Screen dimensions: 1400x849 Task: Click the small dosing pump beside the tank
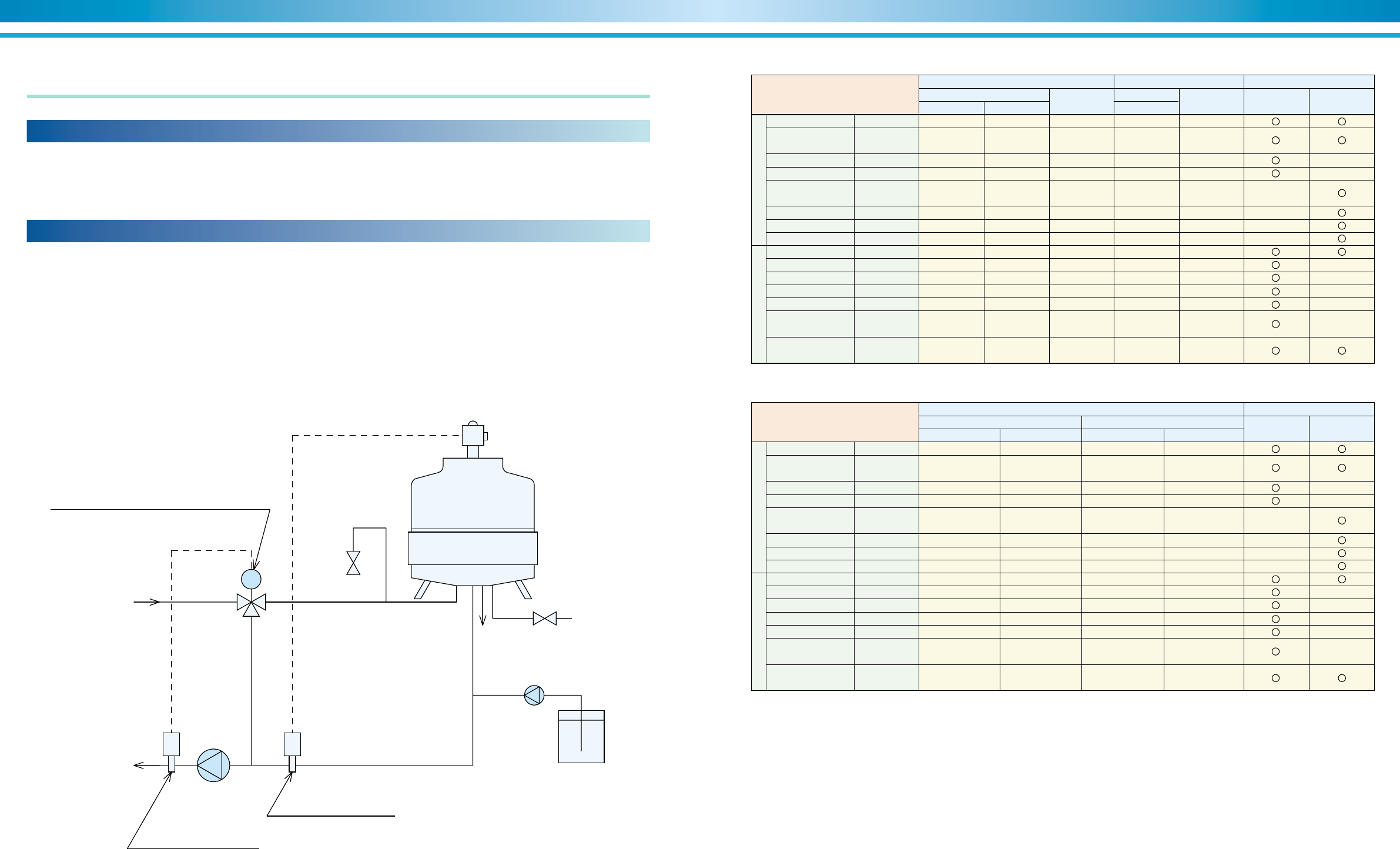(534, 696)
